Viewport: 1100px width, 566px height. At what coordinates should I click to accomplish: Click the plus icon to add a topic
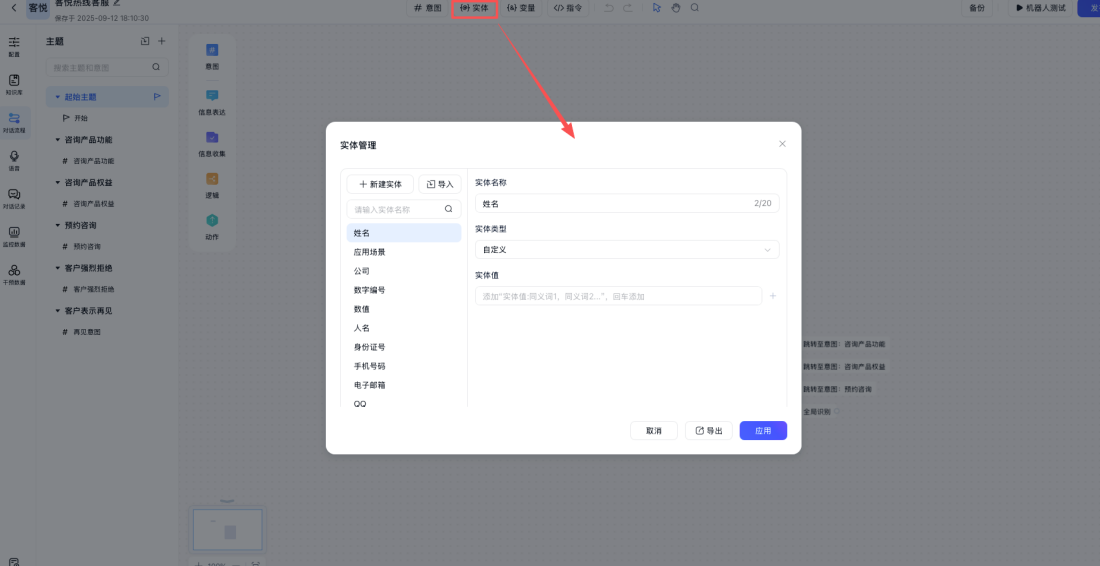click(162, 41)
